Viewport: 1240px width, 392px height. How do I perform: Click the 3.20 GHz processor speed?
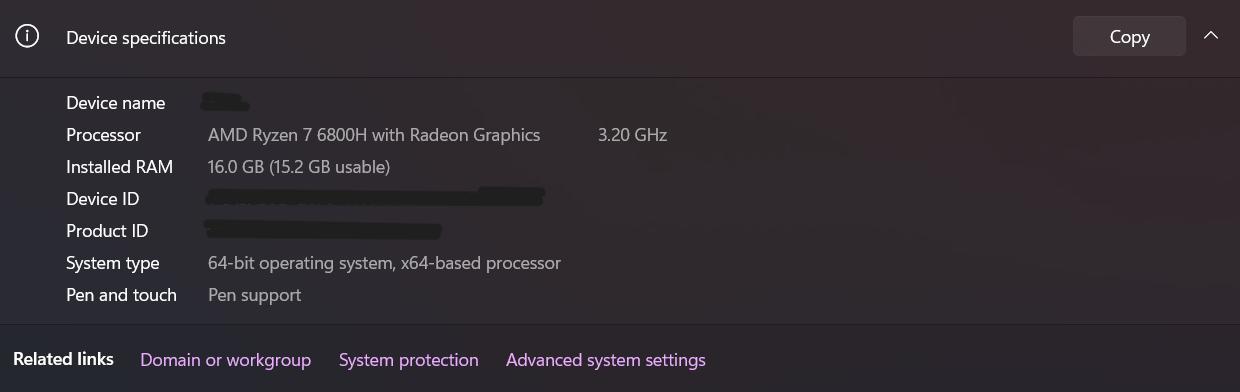click(x=632, y=135)
